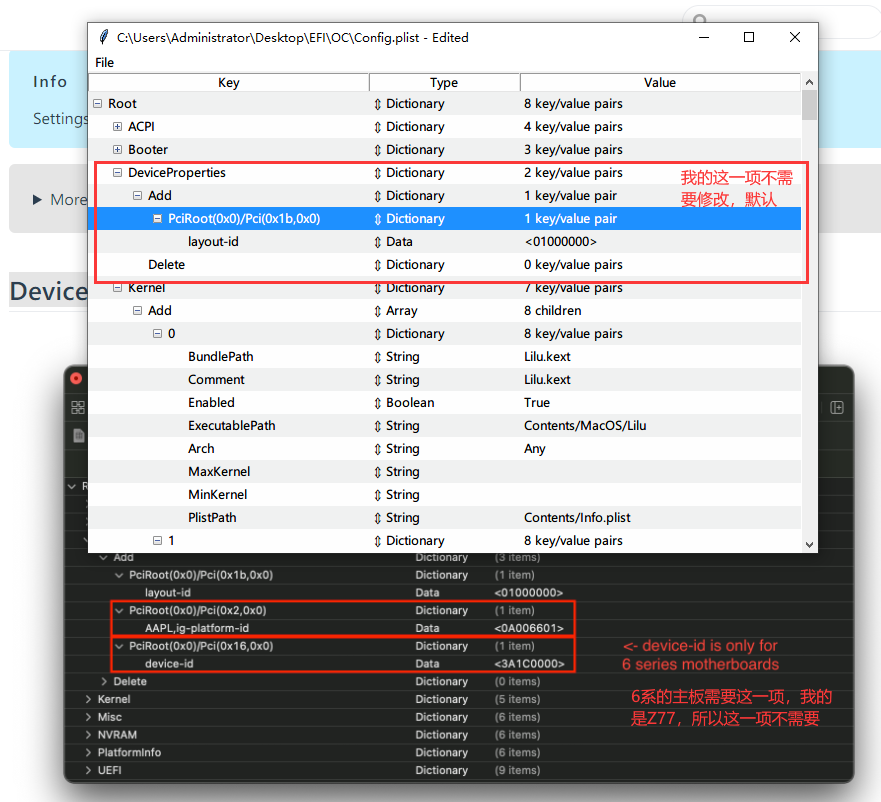The width and height of the screenshot is (881, 802).
Task: Click grid icon in dark window toolbar
Action: click(x=78, y=408)
